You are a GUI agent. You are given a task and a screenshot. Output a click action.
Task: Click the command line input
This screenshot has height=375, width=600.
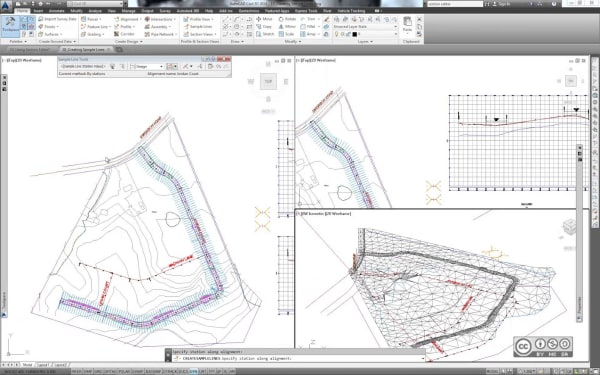click(298, 359)
